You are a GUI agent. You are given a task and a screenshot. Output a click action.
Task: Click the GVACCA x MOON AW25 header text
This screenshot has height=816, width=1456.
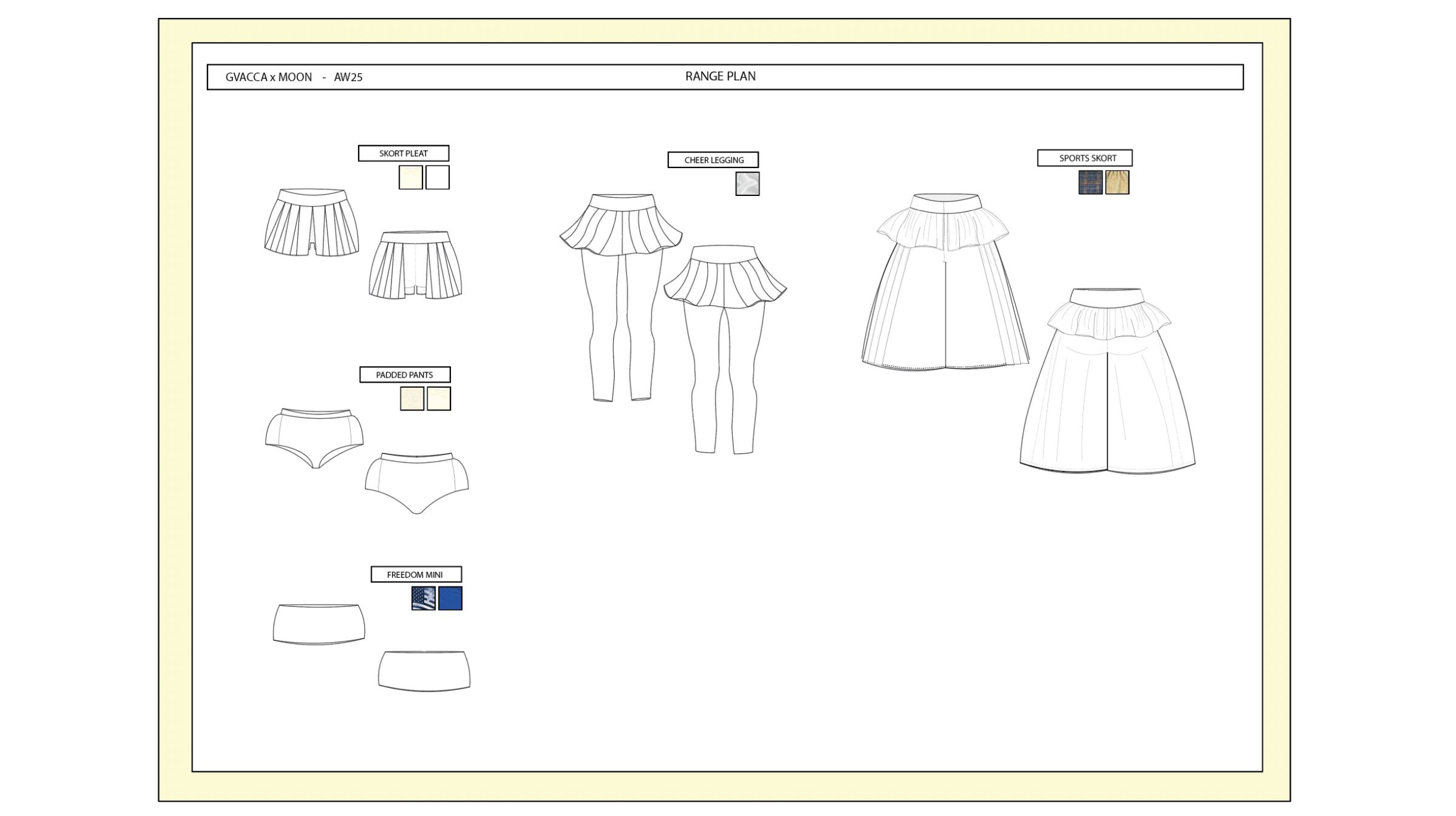(x=294, y=77)
